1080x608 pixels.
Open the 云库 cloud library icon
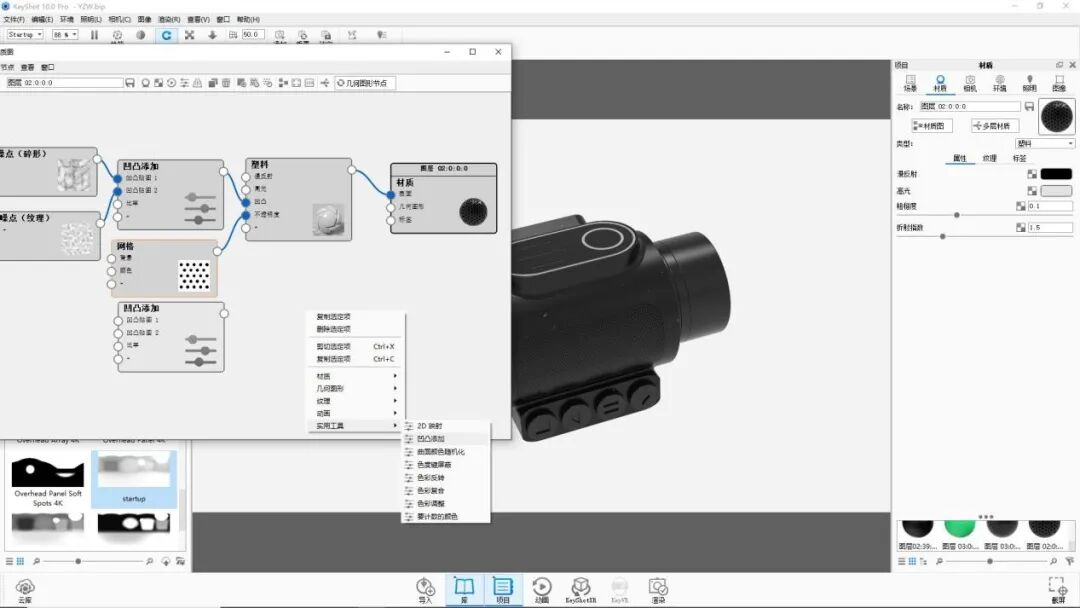pos(25,588)
